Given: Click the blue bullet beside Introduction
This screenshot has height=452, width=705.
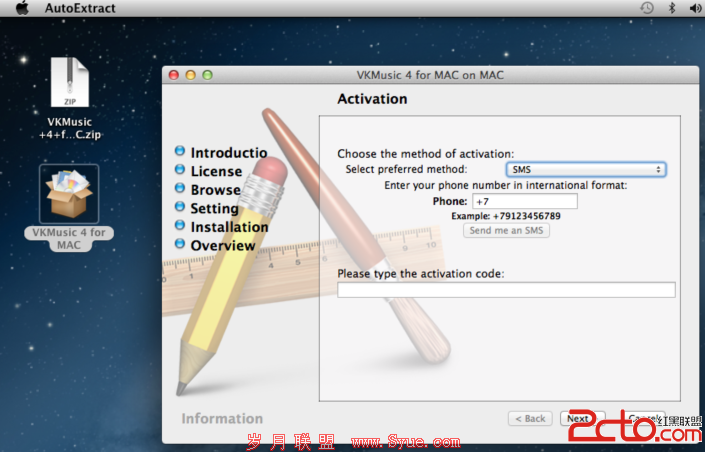Looking at the screenshot, I should pyautogui.click(x=180, y=151).
